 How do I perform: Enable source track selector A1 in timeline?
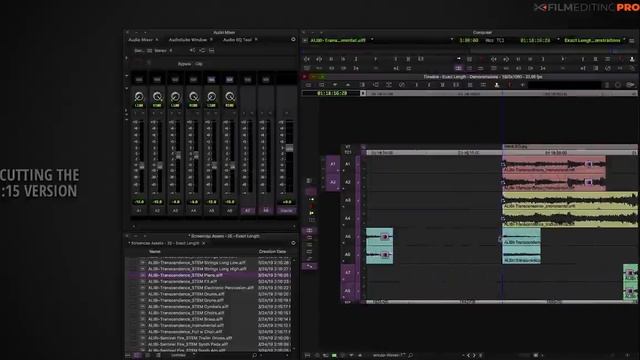pyautogui.click(x=333, y=164)
